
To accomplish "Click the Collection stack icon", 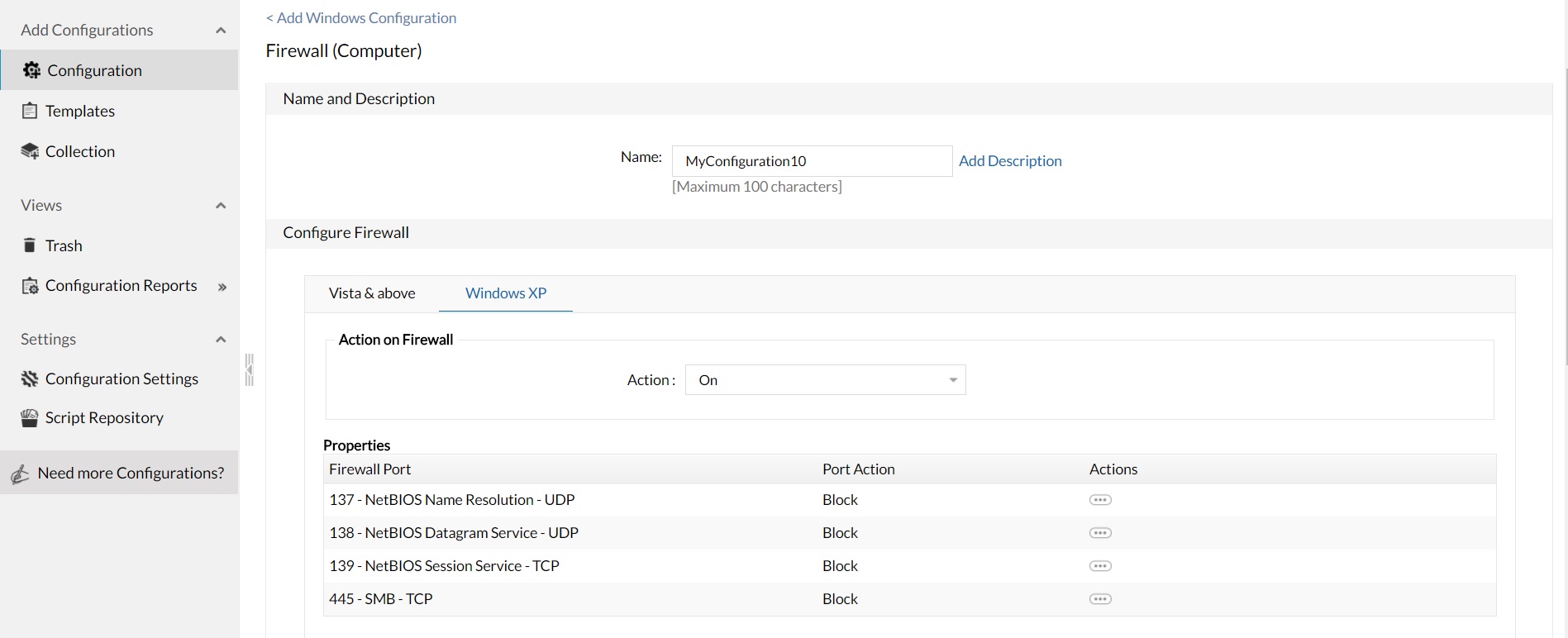I will coord(30,151).
